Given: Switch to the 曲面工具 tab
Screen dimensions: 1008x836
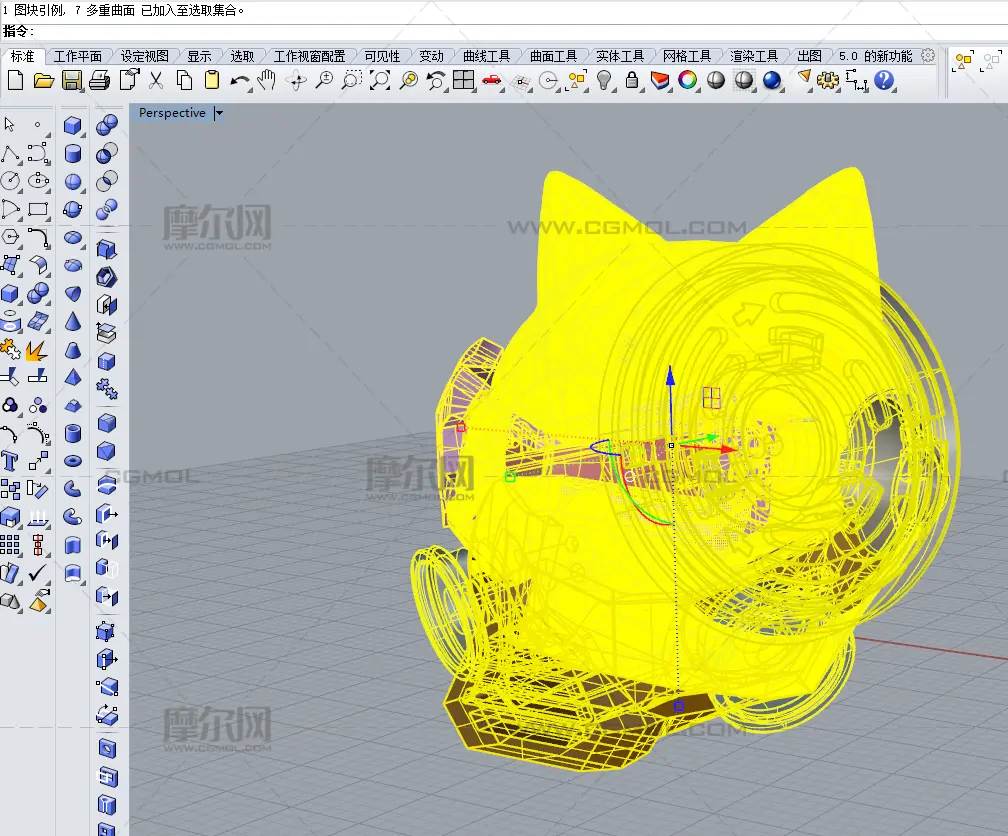Looking at the screenshot, I should point(553,56).
